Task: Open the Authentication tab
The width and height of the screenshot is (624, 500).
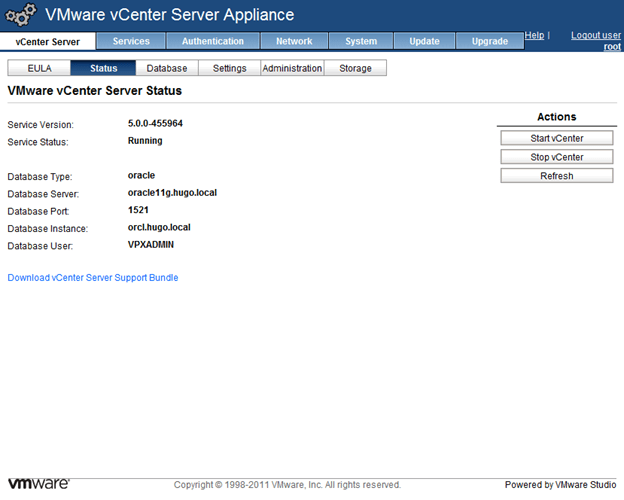Action: (x=213, y=41)
